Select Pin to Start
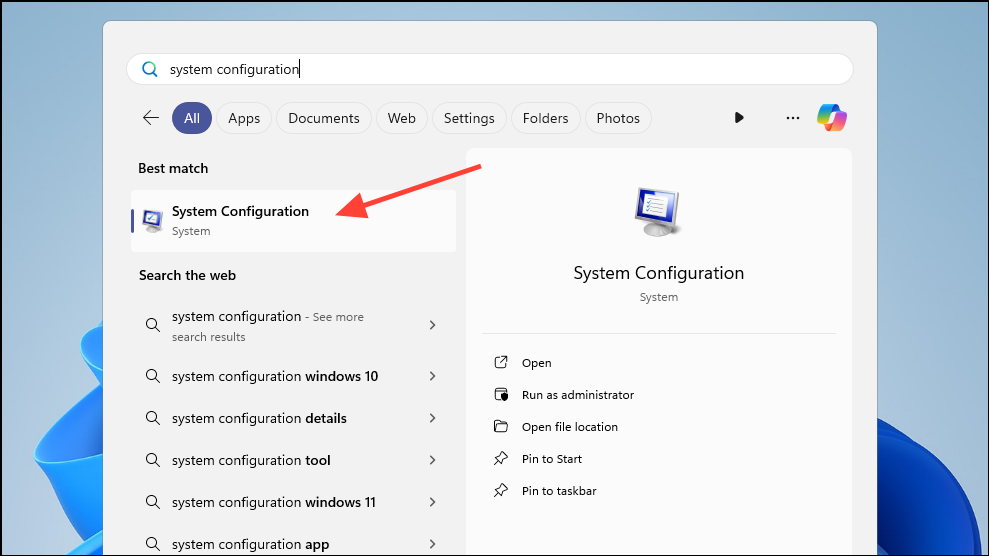 click(x=552, y=459)
